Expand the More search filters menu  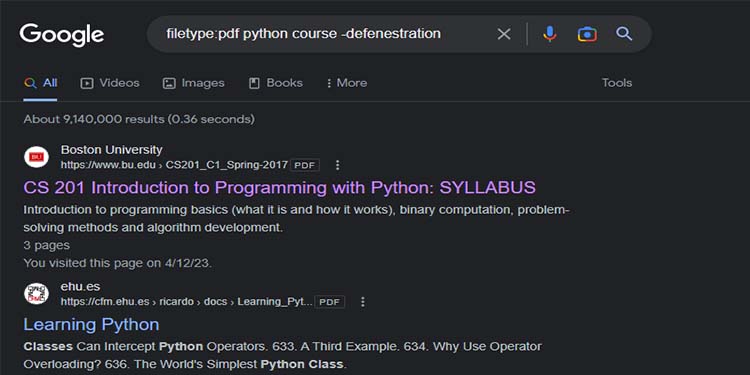(347, 83)
